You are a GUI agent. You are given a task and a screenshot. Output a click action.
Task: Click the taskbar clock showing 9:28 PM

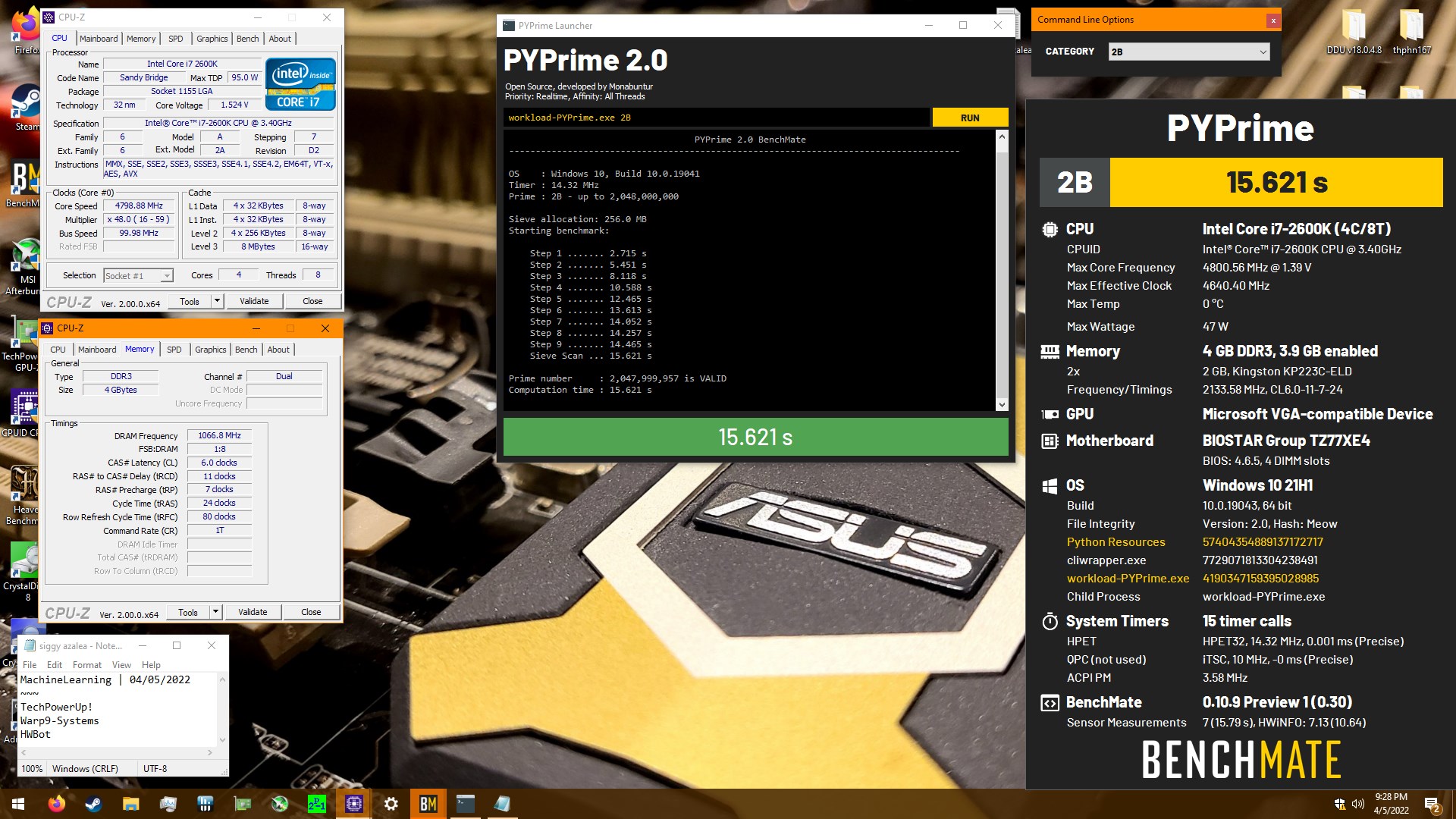pyautogui.click(x=1391, y=804)
